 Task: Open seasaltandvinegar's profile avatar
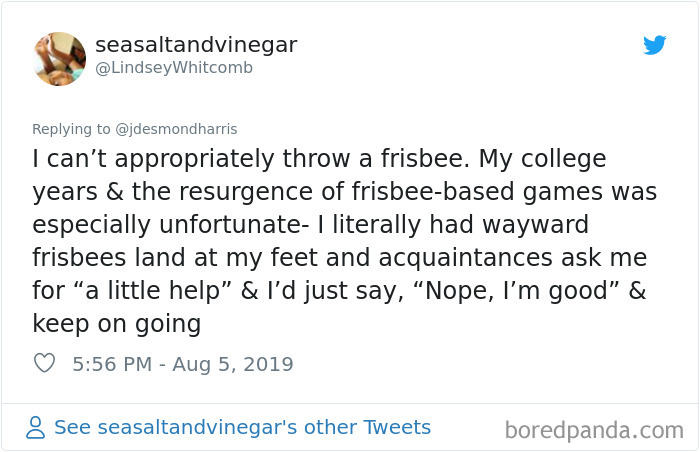pos(60,58)
